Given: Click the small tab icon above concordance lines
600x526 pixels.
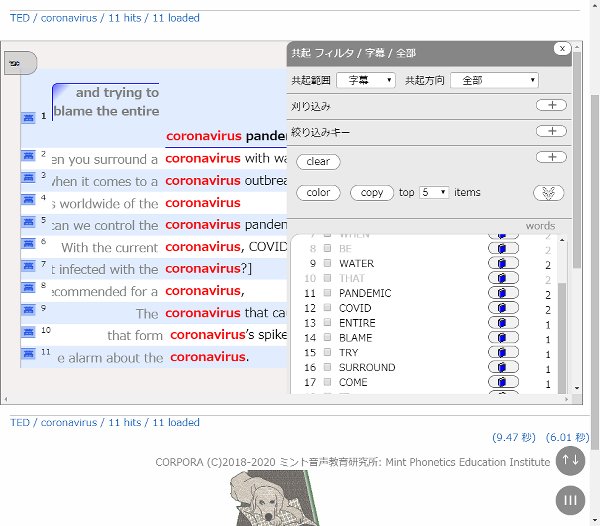Looking at the screenshot, I should (x=20, y=63).
